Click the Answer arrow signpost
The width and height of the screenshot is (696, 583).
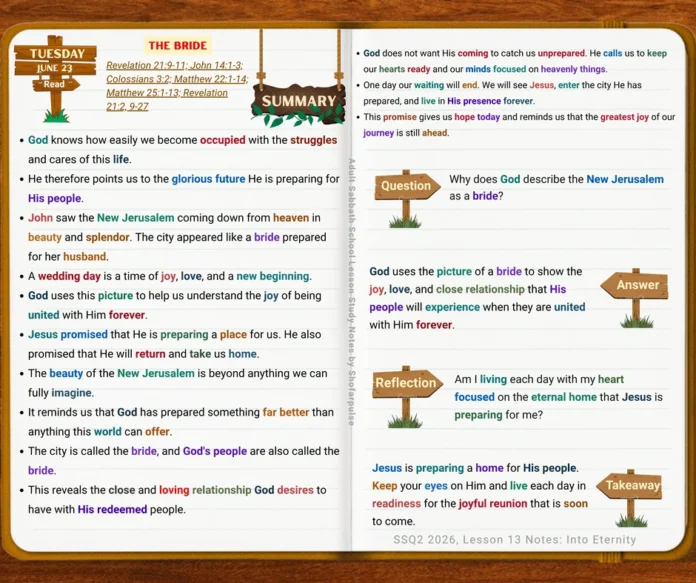(x=635, y=297)
